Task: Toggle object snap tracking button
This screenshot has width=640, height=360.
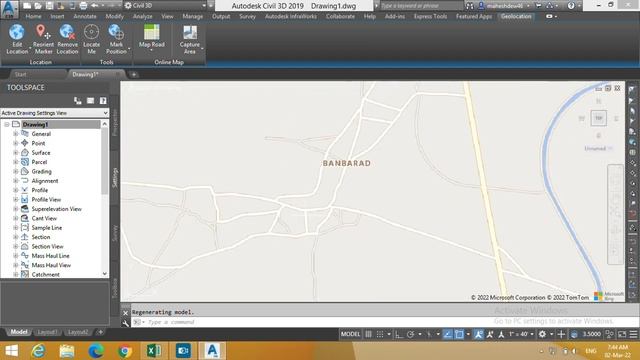Action: pyautogui.click(x=448, y=334)
